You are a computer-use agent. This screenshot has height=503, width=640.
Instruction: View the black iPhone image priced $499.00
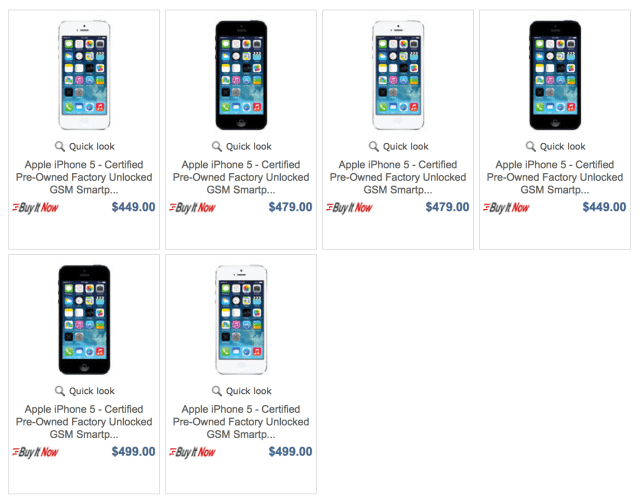(84, 320)
